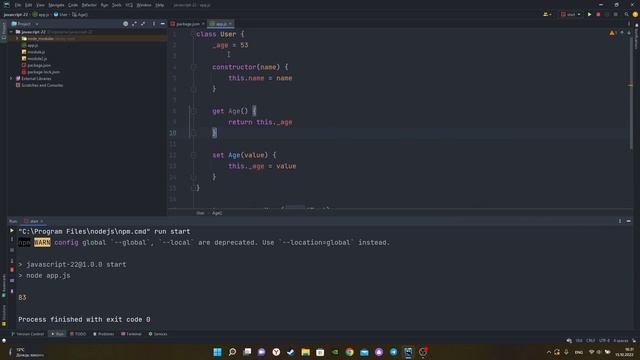The image size is (640, 360).
Task: Fold the get Age() block via the gutter marker
Action: (193, 111)
